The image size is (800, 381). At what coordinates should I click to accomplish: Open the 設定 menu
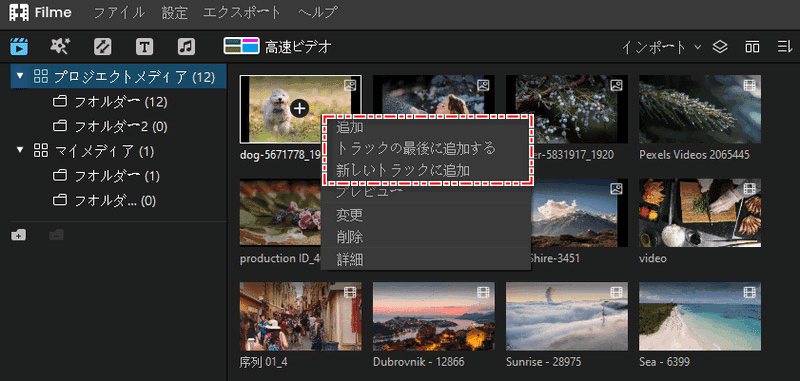[175, 13]
